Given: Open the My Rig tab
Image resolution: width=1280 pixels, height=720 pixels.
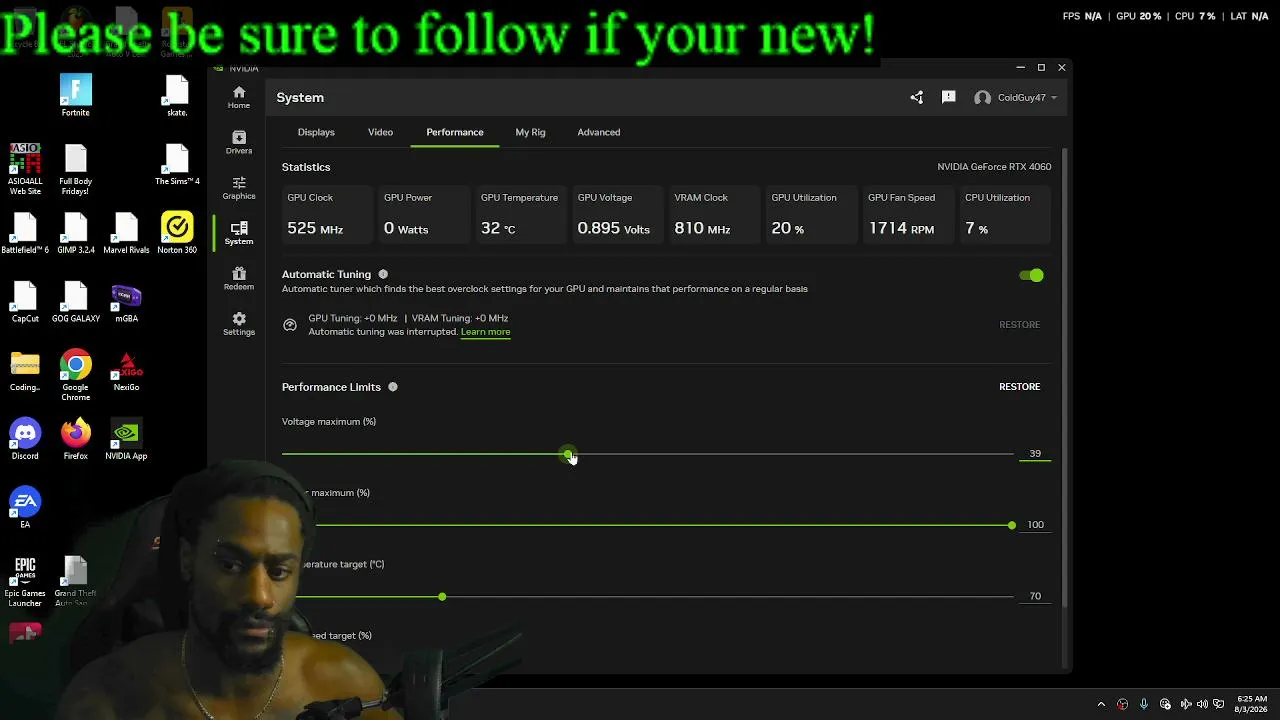Looking at the screenshot, I should 530,132.
